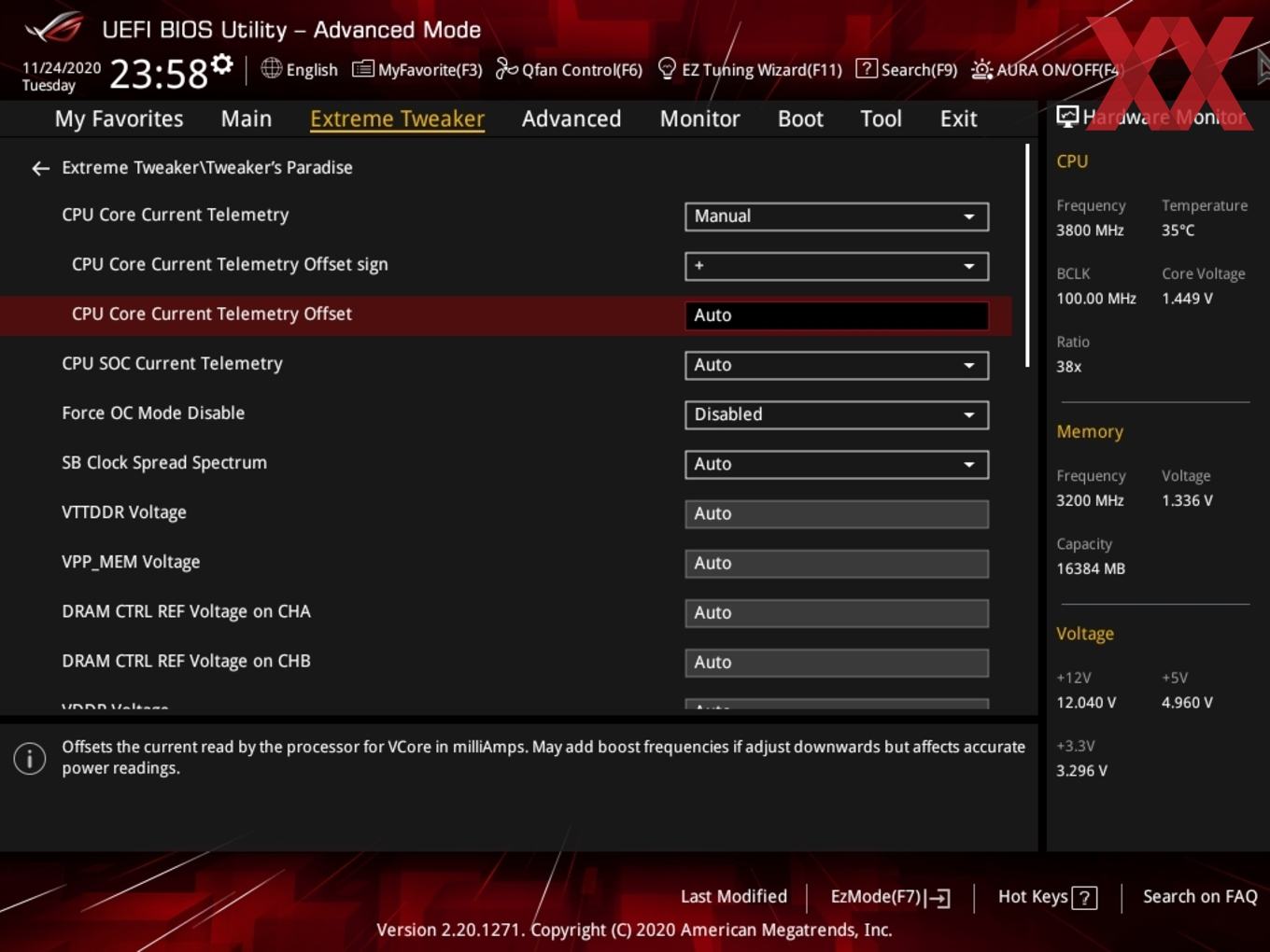Open the Boot tab
Screen dimensions: 1270x952
click(x=800, y=119)
